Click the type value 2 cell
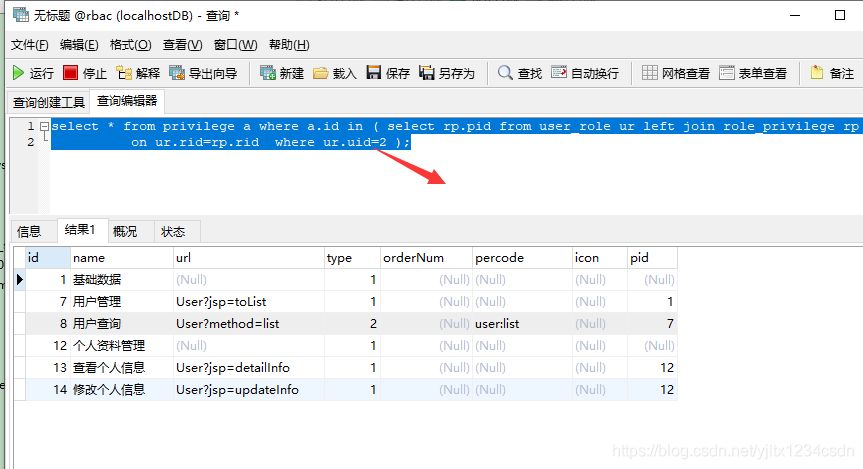 352,324
